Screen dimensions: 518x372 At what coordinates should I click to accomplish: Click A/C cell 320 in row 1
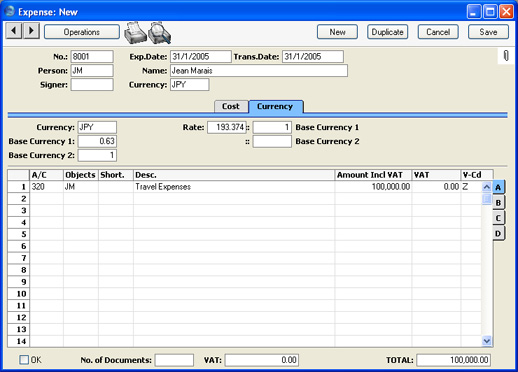[x=46, y=187]
